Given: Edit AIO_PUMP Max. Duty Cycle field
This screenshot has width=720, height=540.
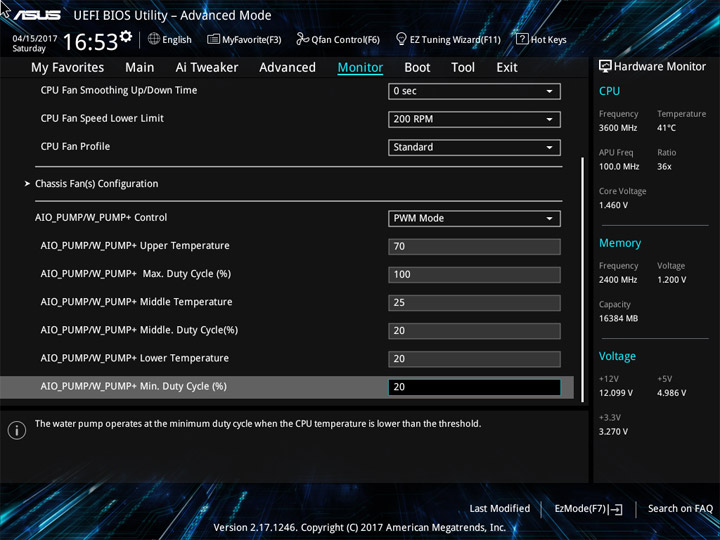Looking at the screenshot, I should click(x=474, y=275).
